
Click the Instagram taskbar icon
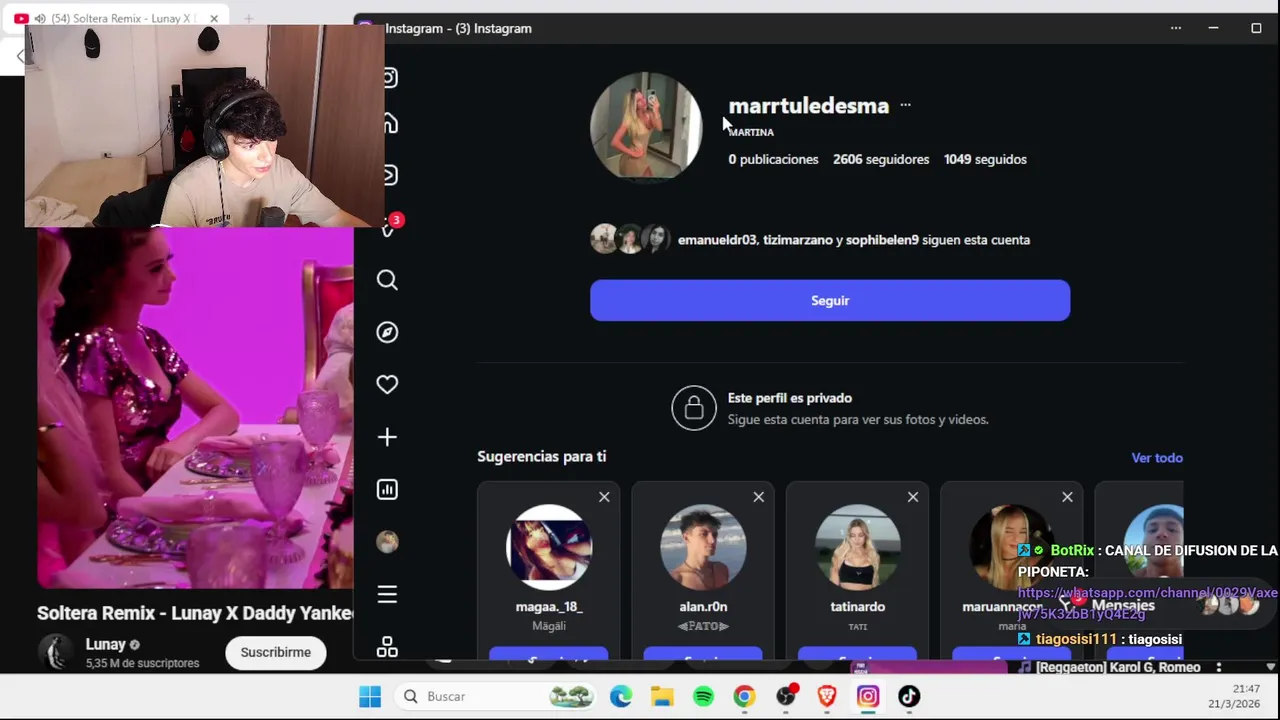click(x=868, y=696)
